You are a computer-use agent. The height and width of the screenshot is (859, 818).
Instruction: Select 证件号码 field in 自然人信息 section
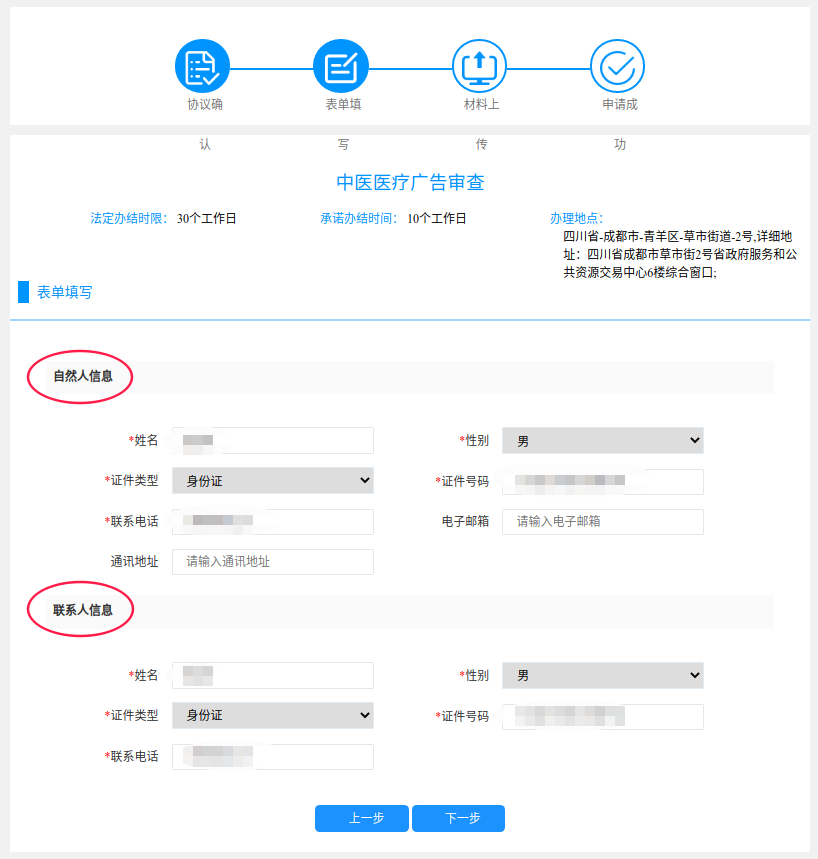(x=602, y=482)
